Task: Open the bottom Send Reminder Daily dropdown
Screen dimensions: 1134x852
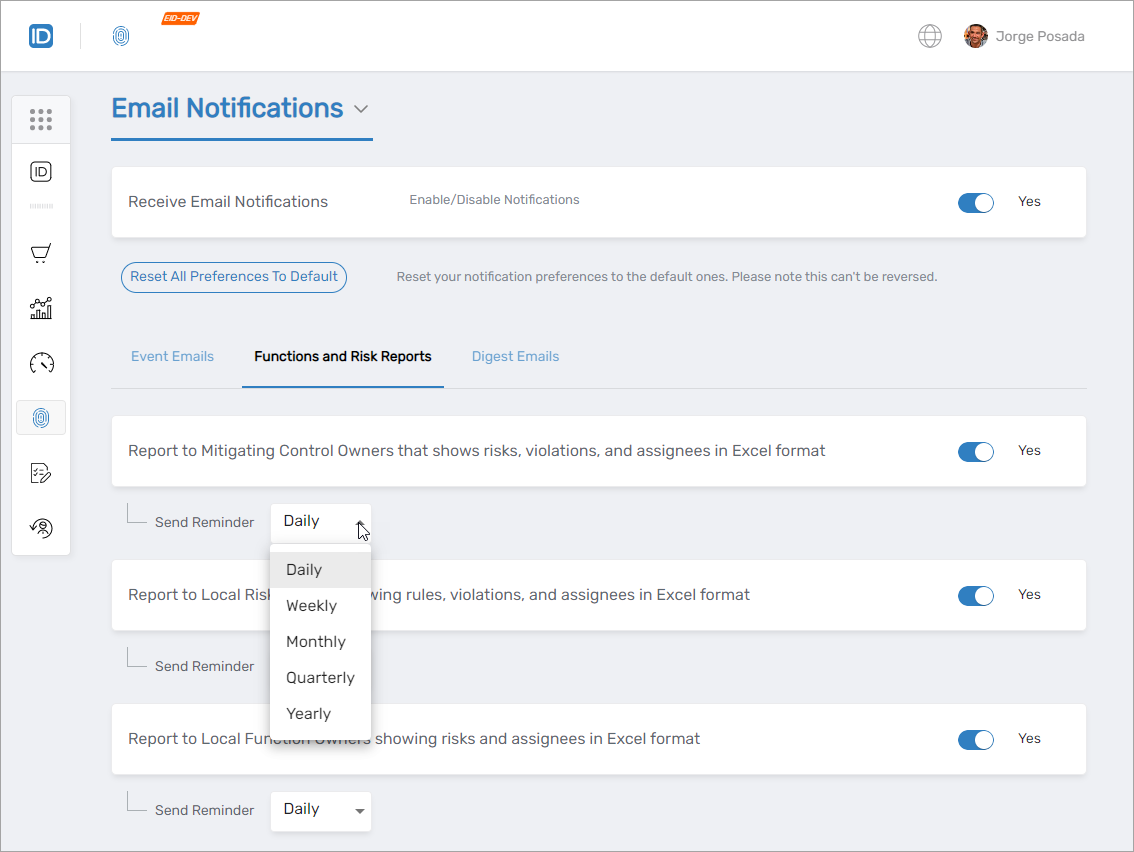Action: 320,810
